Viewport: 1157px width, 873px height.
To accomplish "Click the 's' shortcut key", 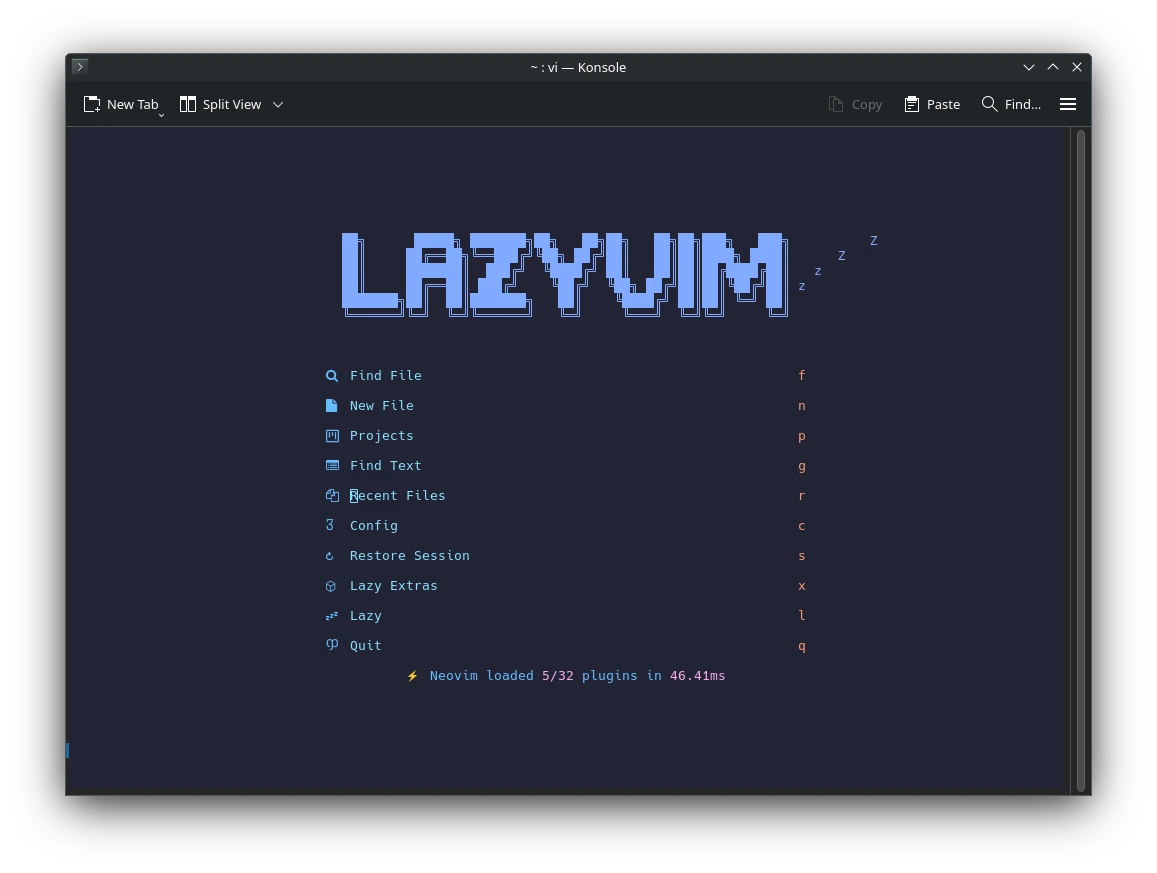I will click(801, 556).
